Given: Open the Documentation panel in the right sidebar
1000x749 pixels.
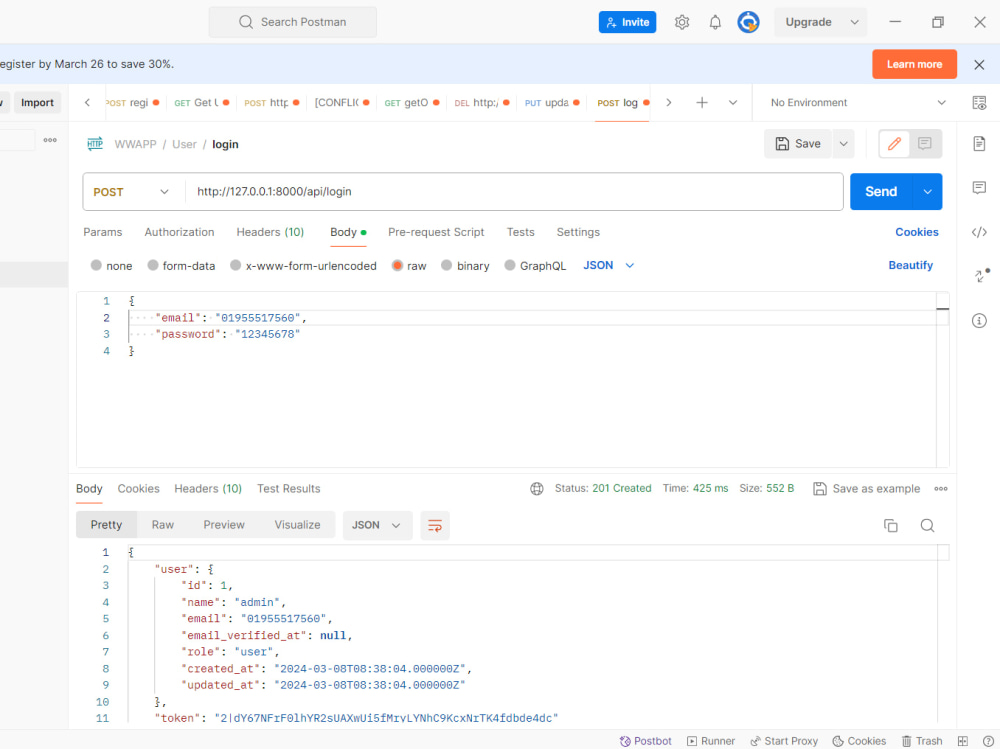Looking at the screenshot, I should click(x=979, y=143).
